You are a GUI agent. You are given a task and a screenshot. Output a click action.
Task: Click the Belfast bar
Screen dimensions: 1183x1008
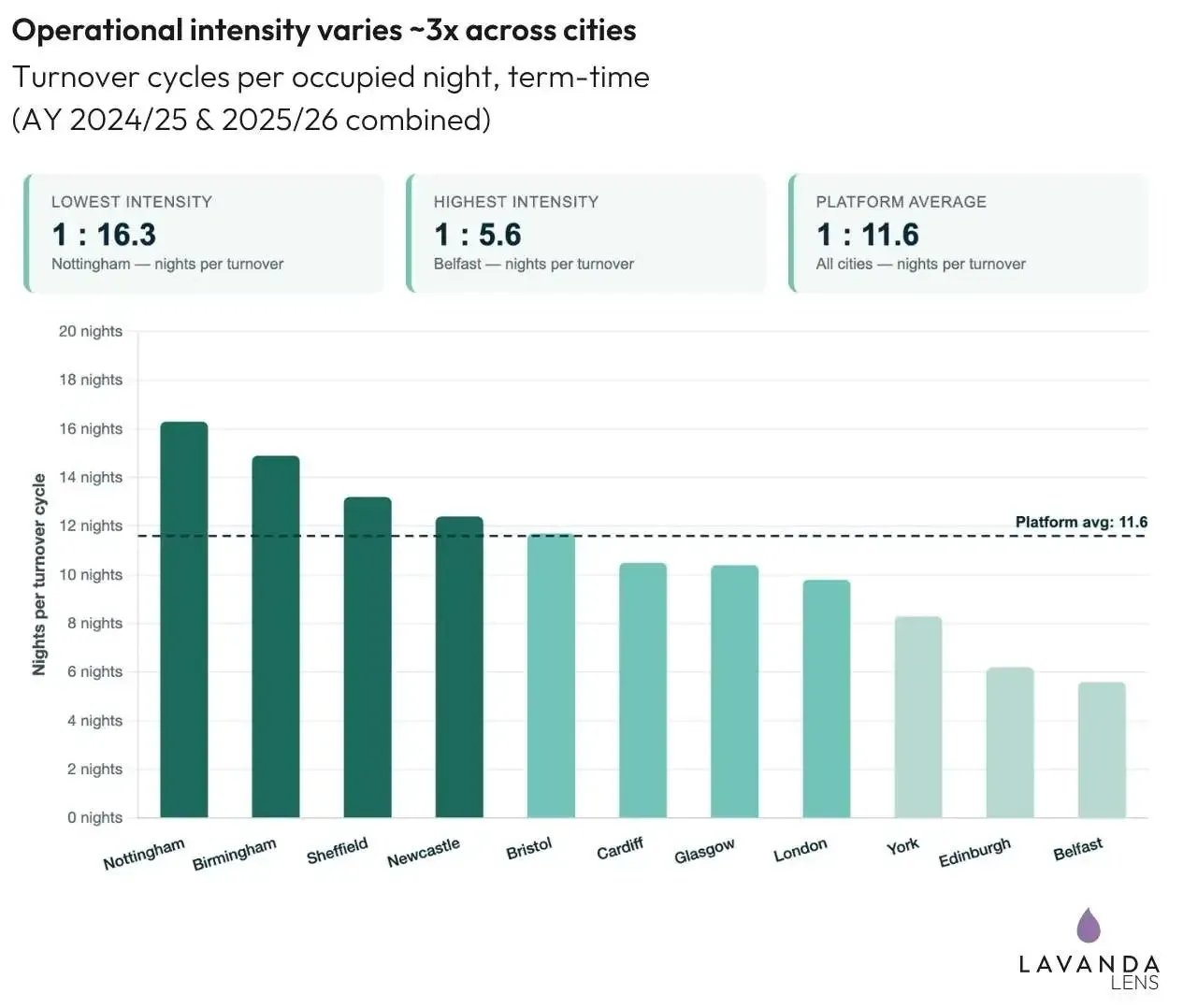[x=1102, y=750]
